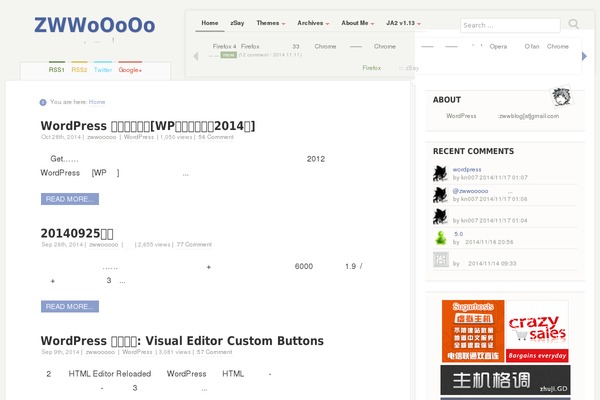Open the 77 Comment link
Image resolution: width=600 pixels, height=400 pixels.
(x=194, y=244)
